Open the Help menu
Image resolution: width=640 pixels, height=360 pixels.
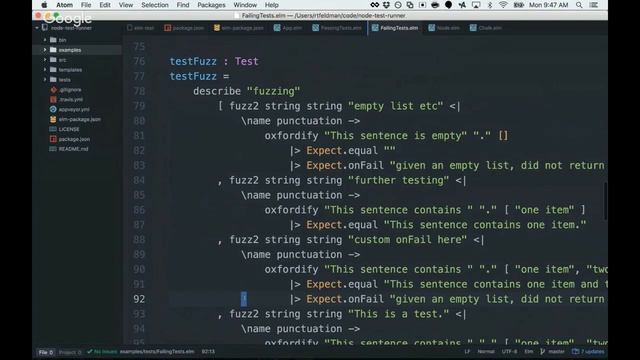(271, 5)
